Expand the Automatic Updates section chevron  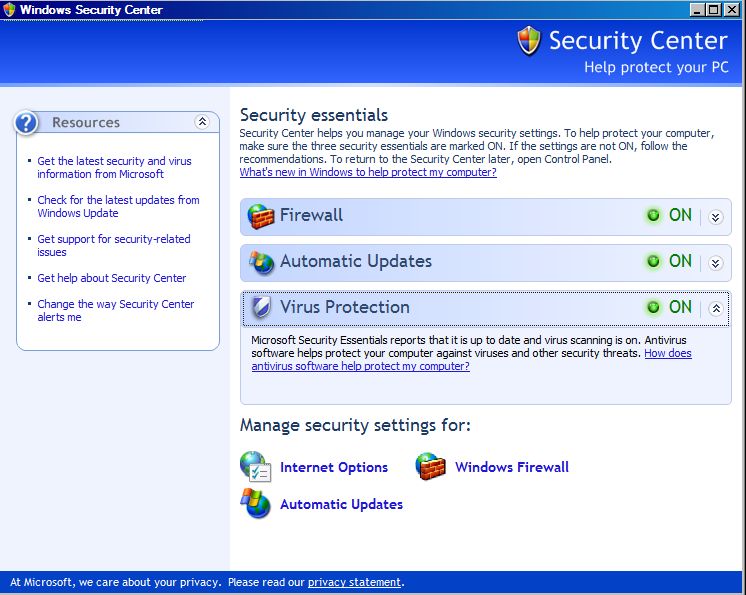point(715,263)
